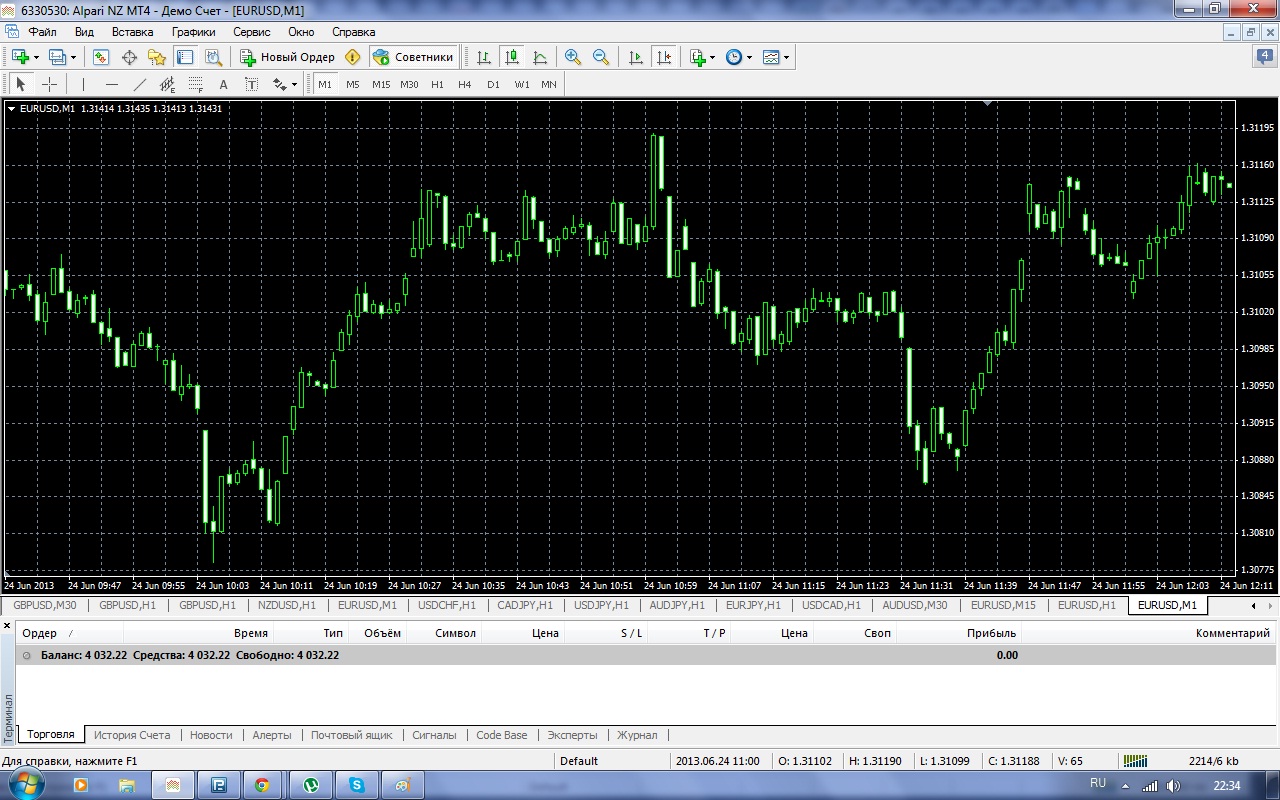The height and width of the screenshot is (800, 1280).
Task: Open the Новости terminal tab
Action: 211,735
